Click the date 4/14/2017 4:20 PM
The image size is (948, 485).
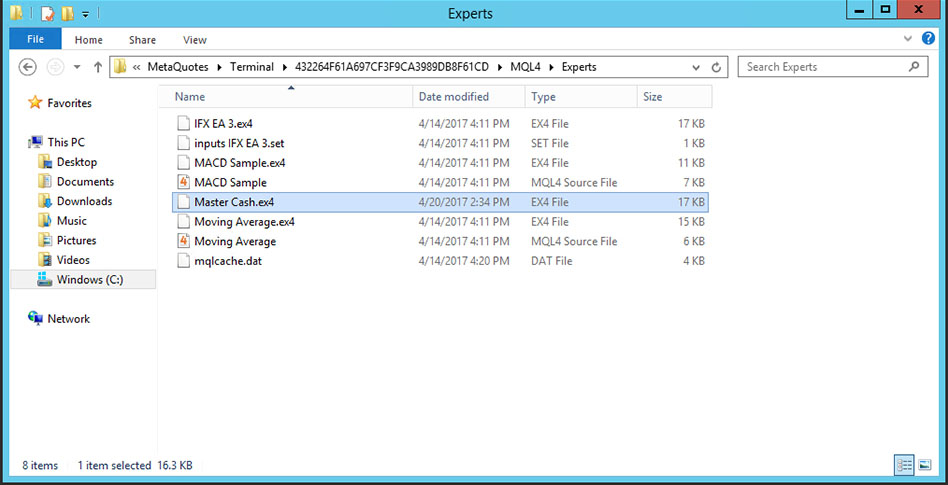(464, 261)
